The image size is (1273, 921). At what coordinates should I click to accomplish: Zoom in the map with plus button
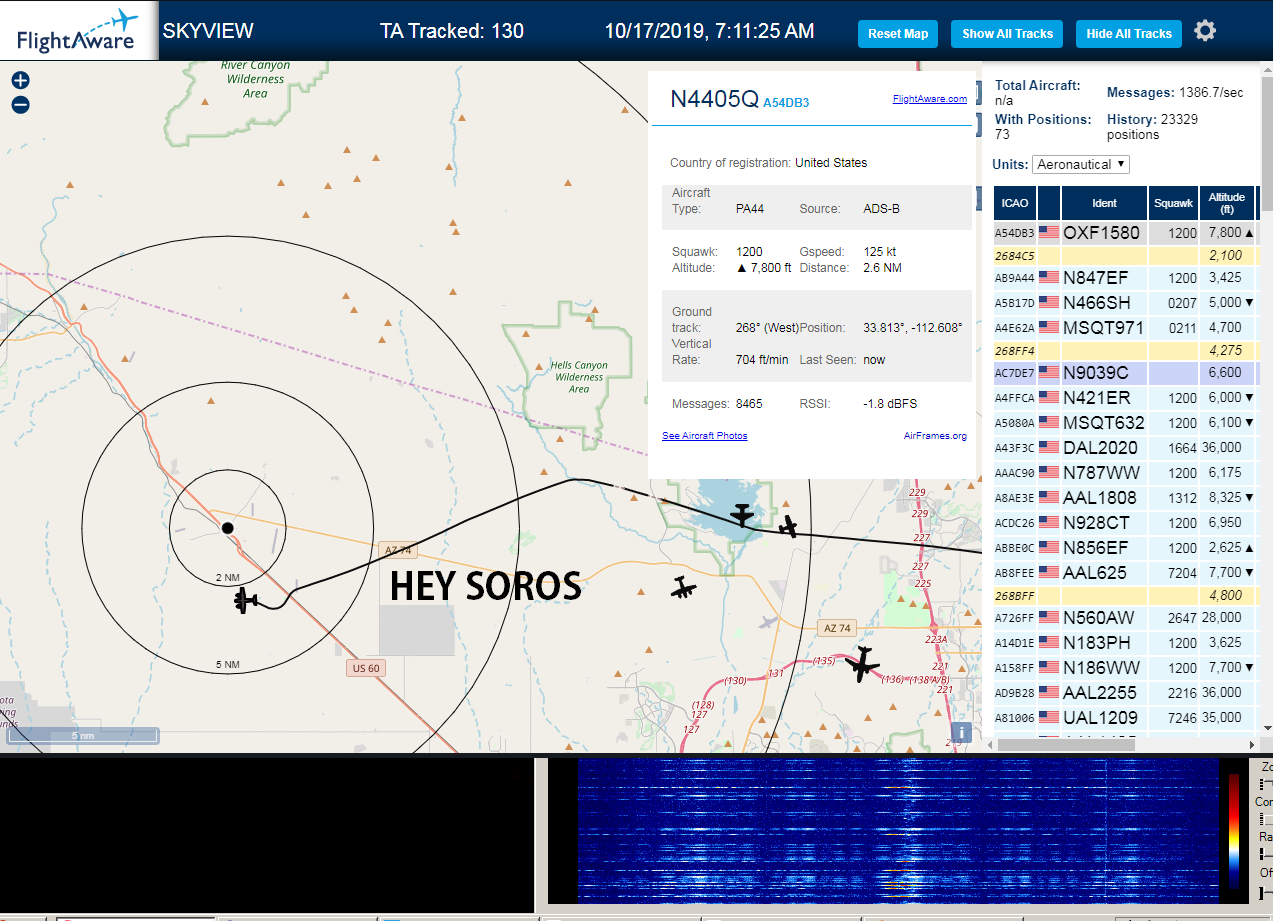20,81
